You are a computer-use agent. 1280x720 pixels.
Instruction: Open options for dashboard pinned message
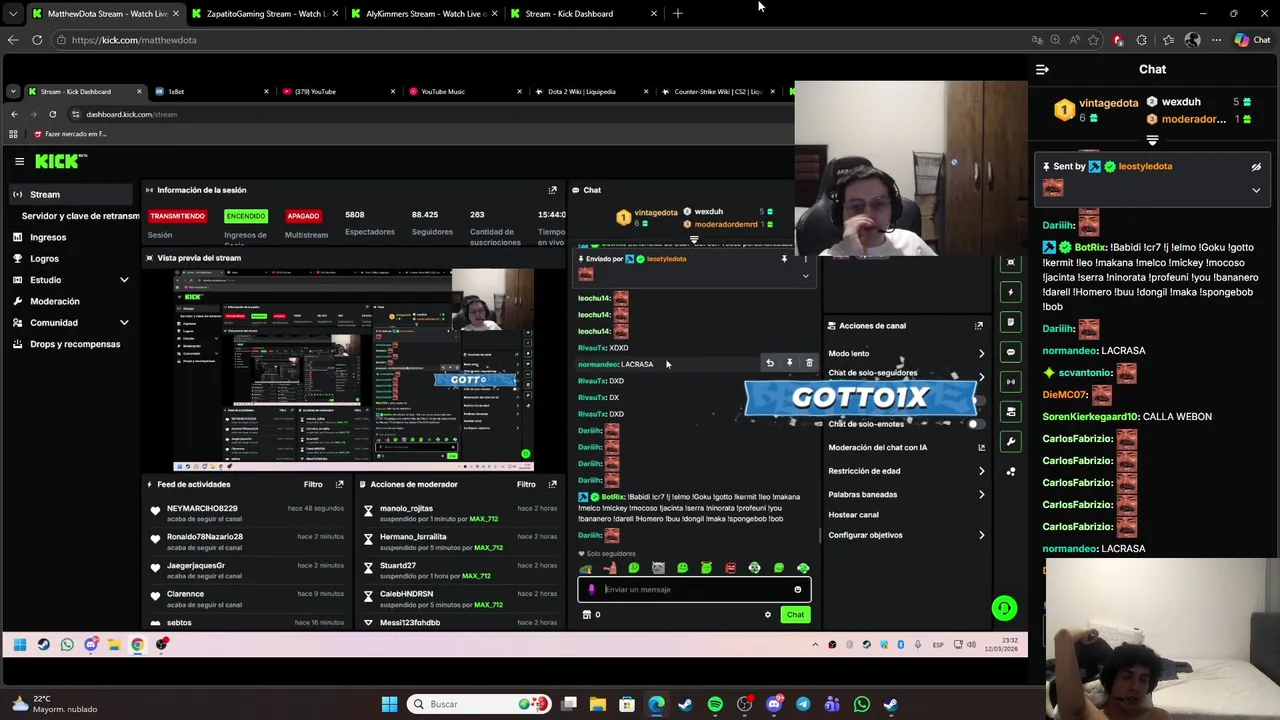coord(805,259)
